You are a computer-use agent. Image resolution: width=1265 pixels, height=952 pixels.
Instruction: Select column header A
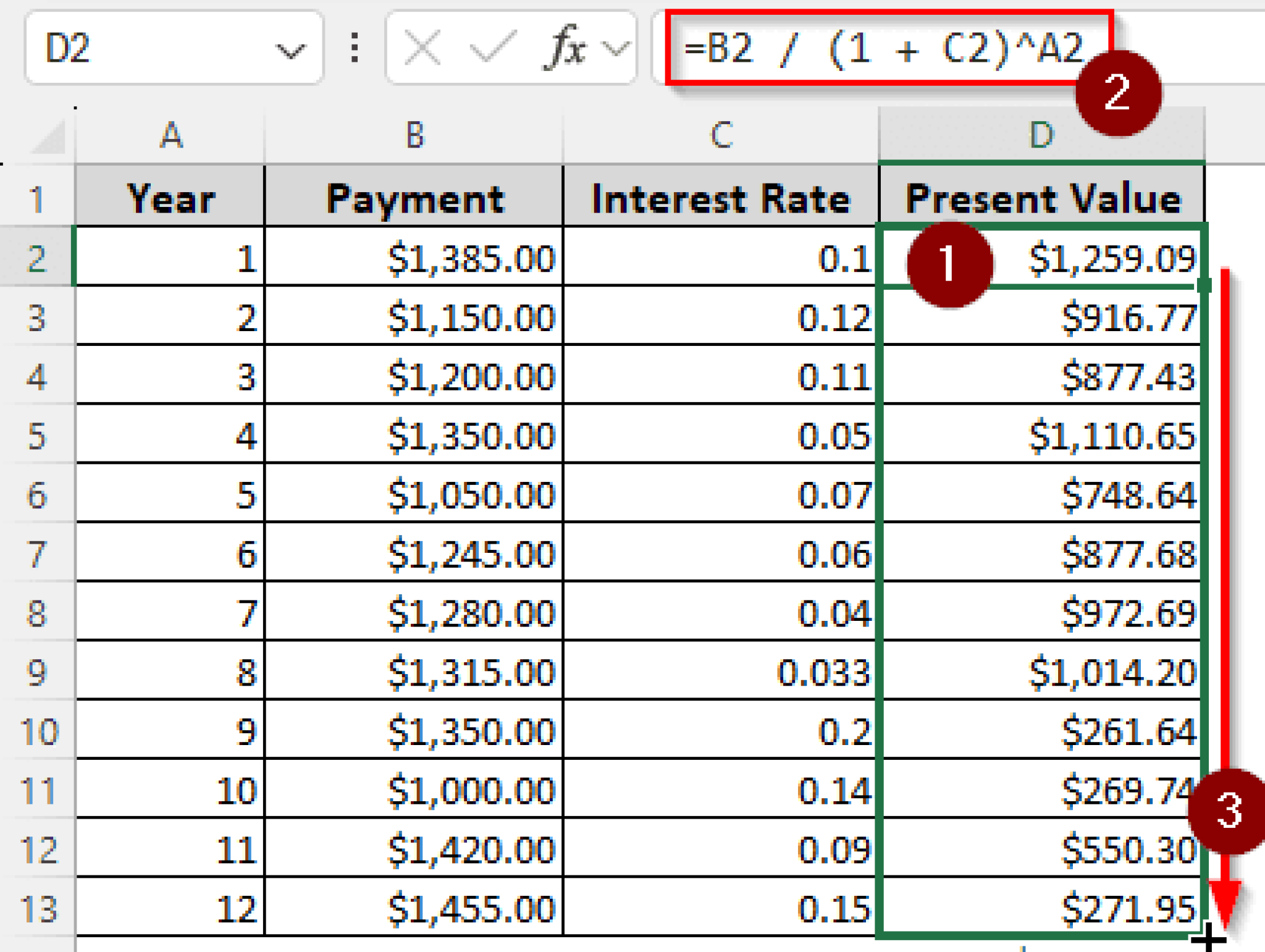(170, 135)
